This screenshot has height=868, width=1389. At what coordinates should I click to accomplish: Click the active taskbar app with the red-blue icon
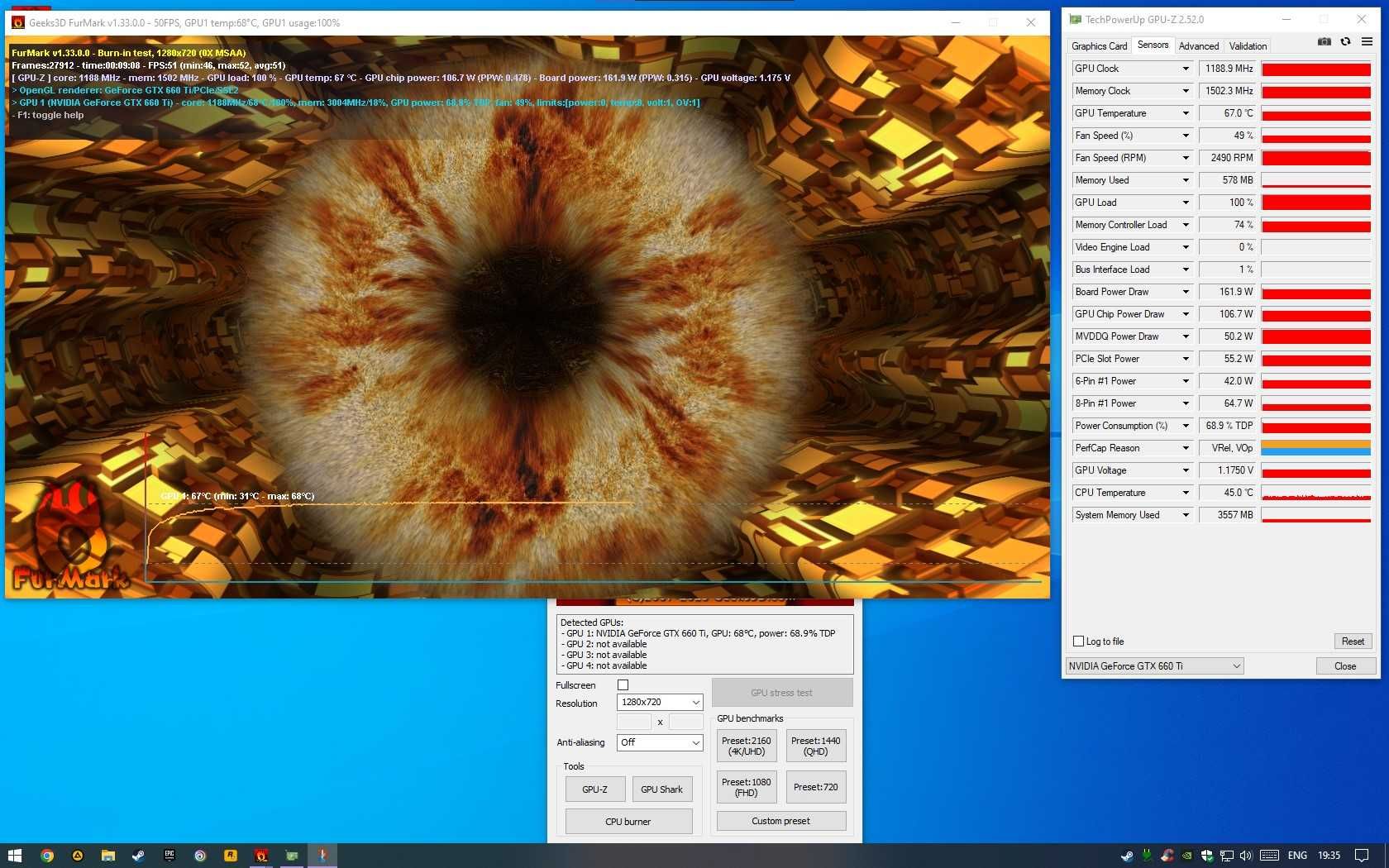pyautogui.click(x=322, y=856)
